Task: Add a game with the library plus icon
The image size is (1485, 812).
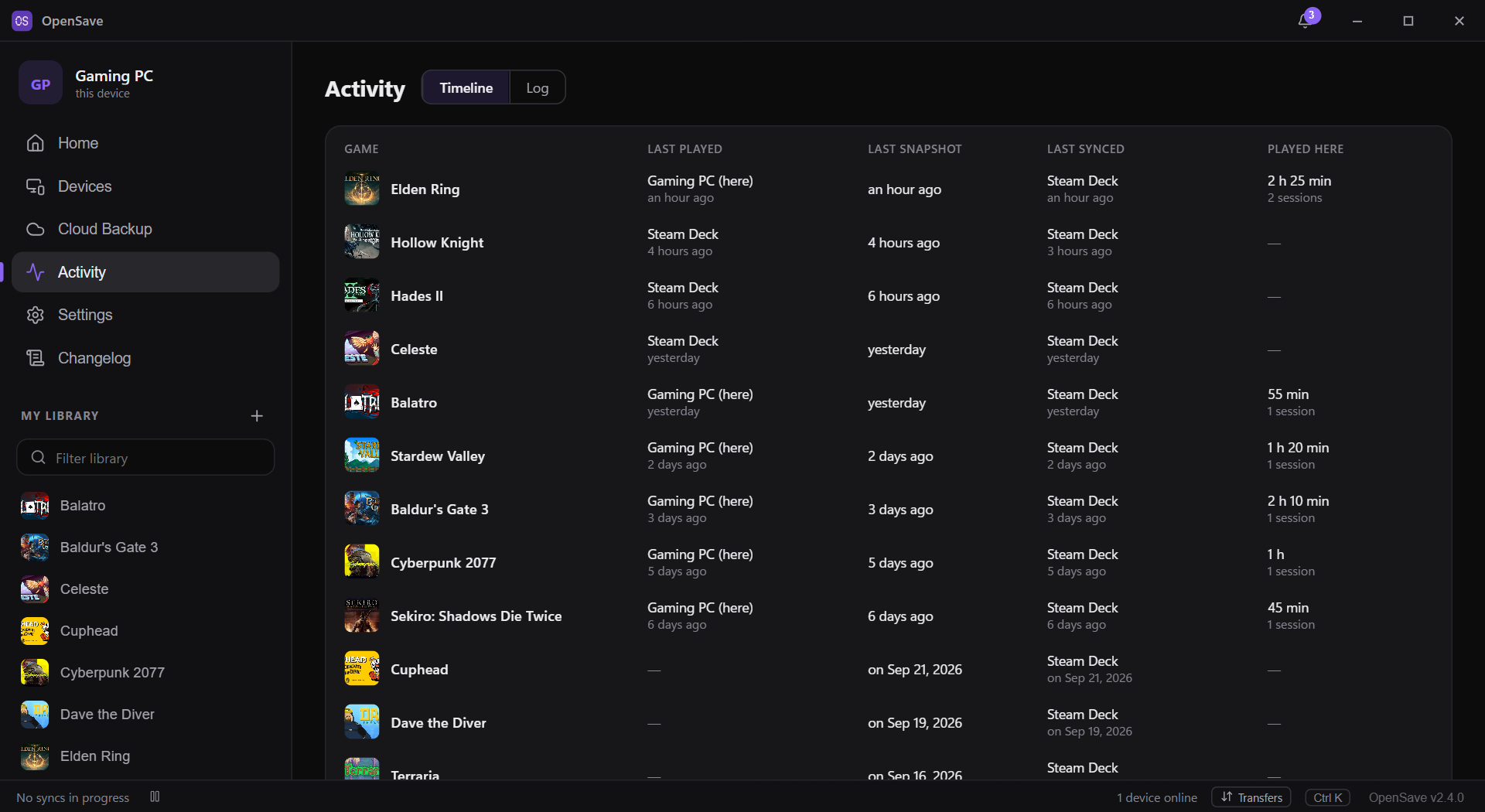Action: coord(257,416)
